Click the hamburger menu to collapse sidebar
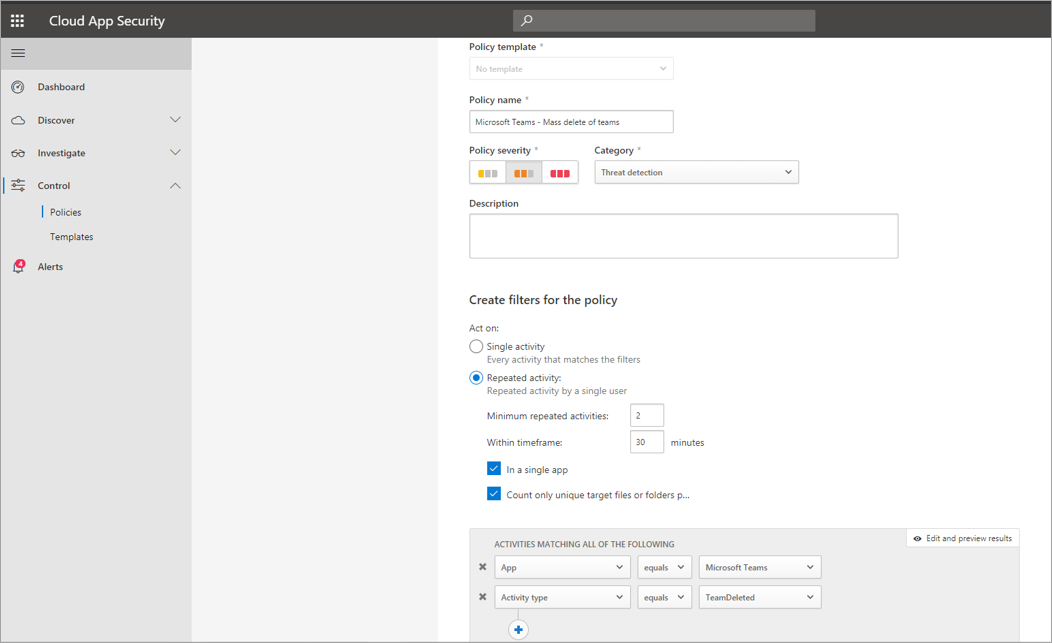 (17, 53)
